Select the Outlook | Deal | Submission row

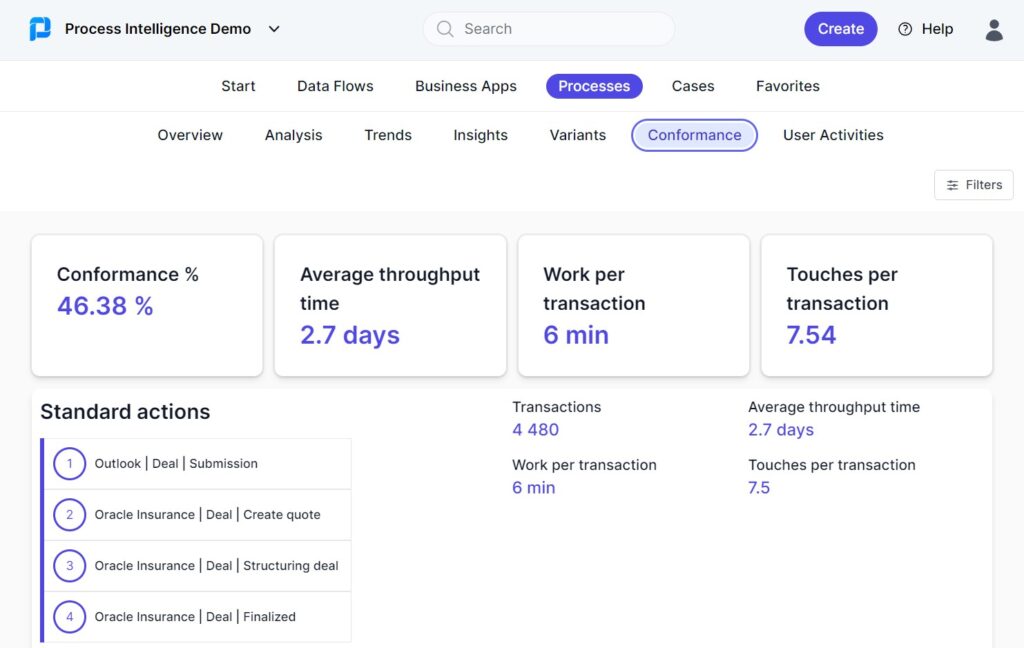pos(196,464)
